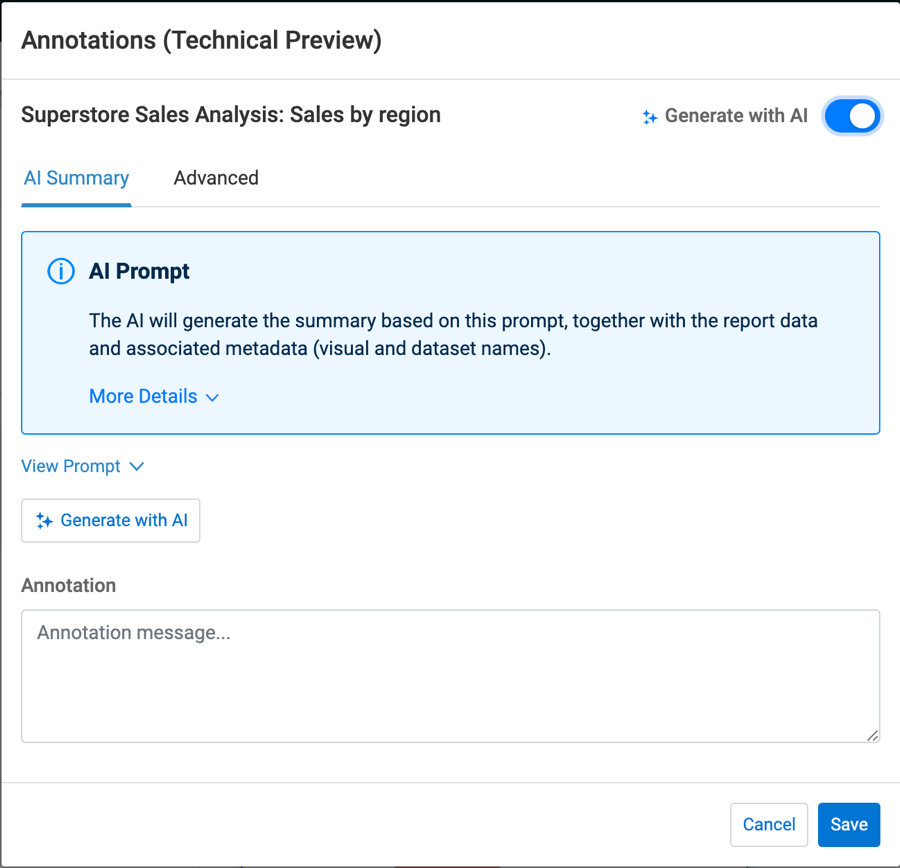Expand the More Details chevron
Viewport: 900px width, 868px height.
[212, 397]
